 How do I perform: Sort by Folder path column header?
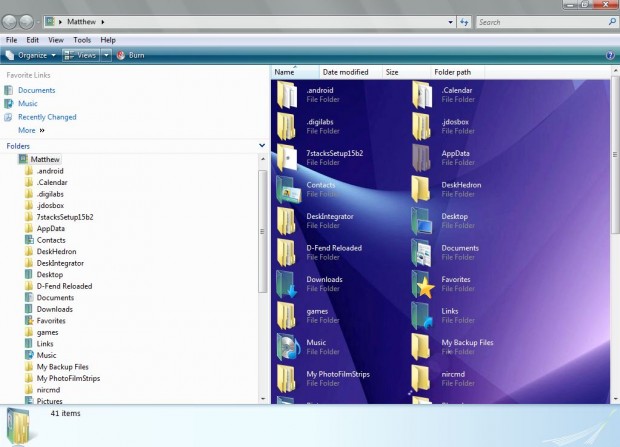point(457,72)
